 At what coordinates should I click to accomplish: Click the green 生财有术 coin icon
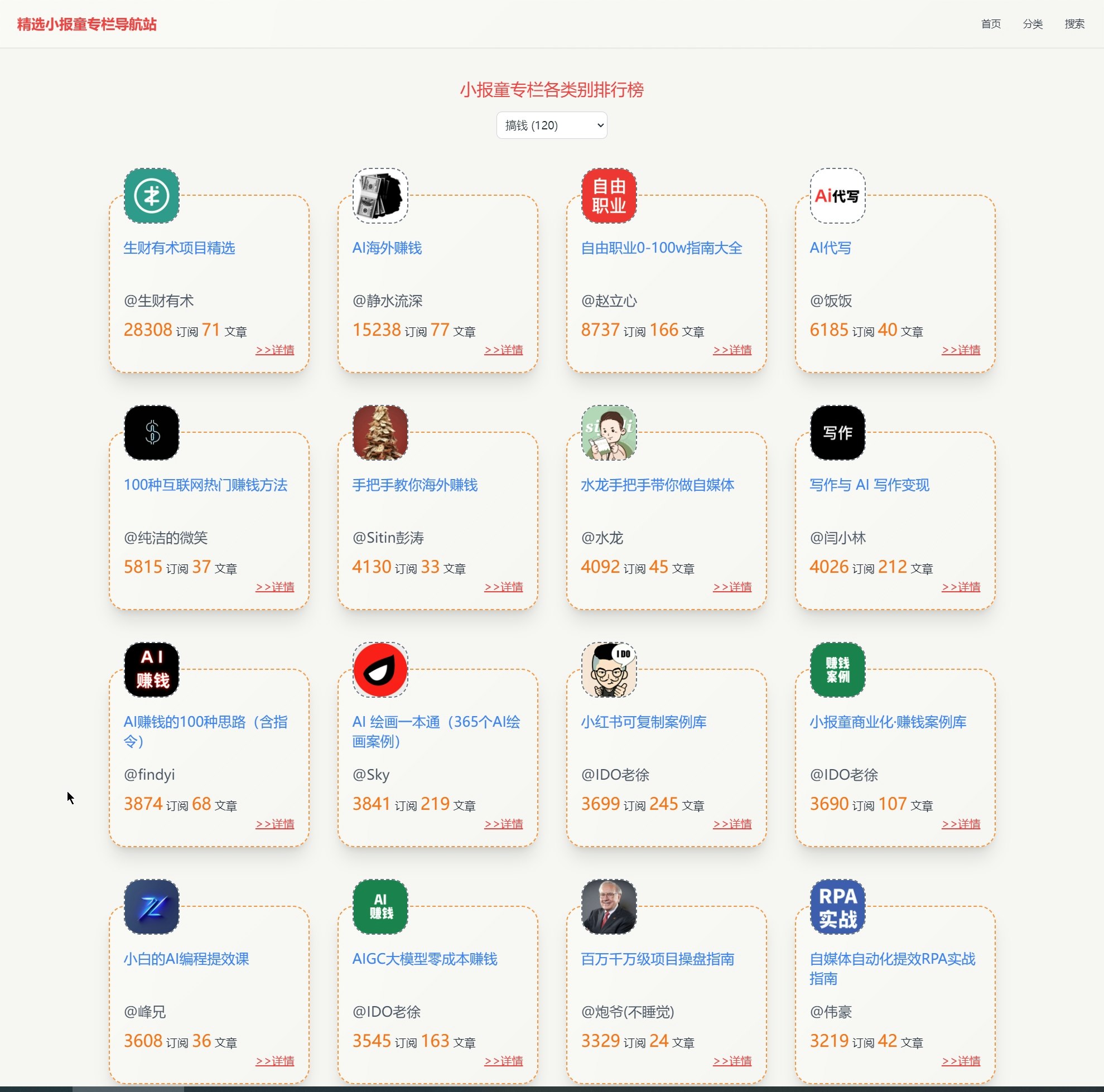pyautogui.click(x=151, y=196)
